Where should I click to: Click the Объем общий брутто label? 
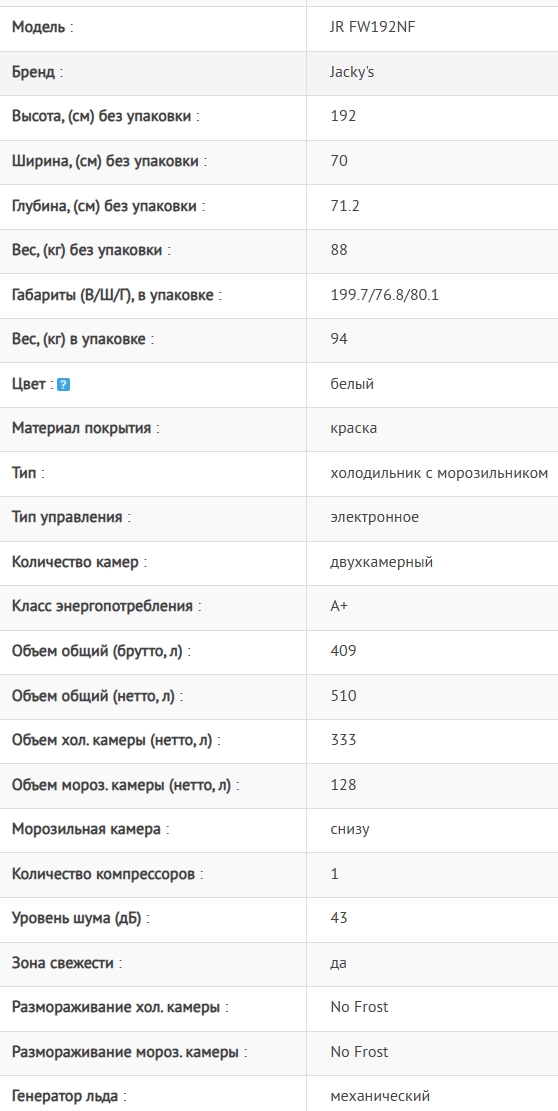click(x=101, y=651)
